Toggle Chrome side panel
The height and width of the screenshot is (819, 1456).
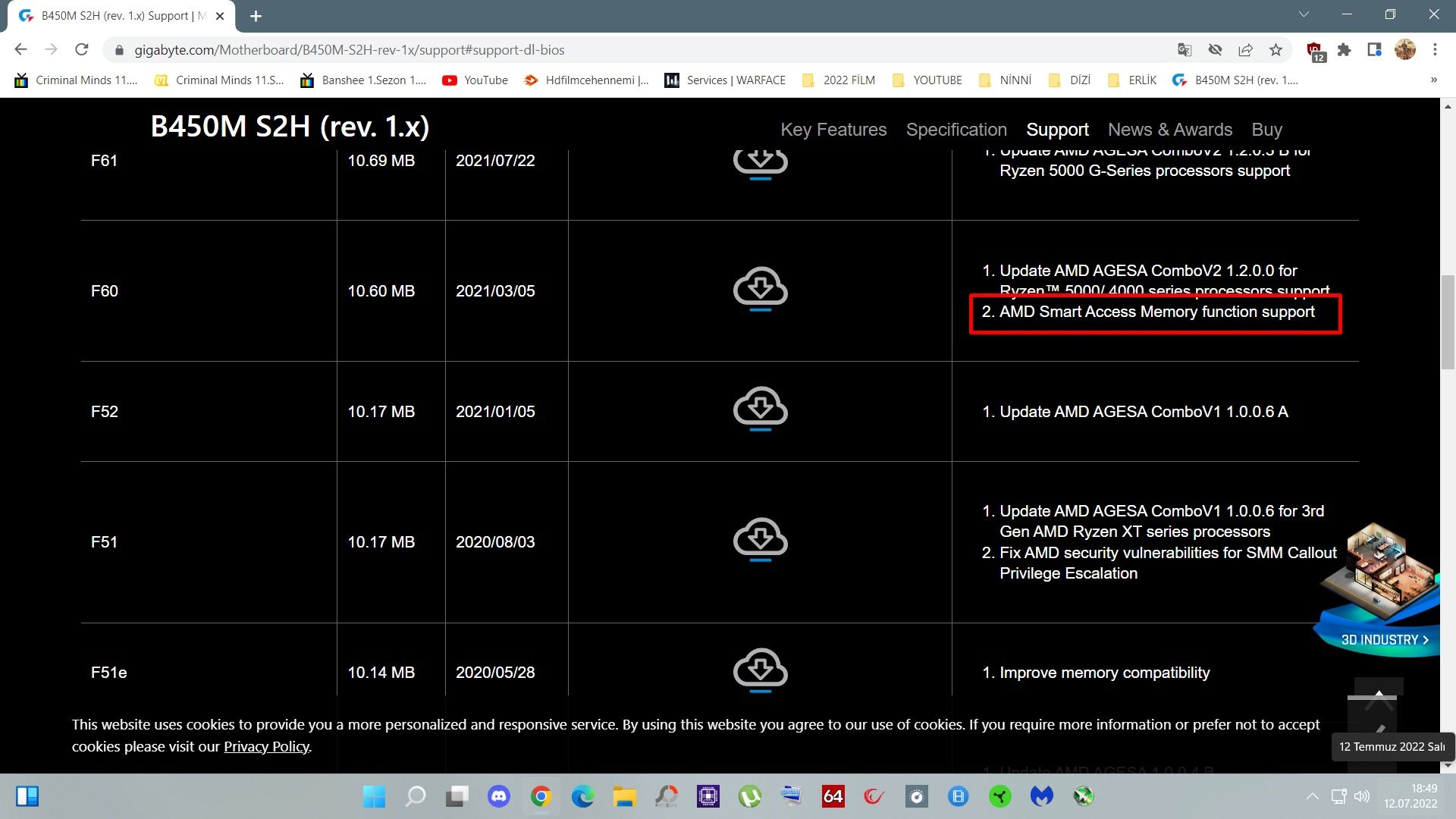[x=1374, y=50]
